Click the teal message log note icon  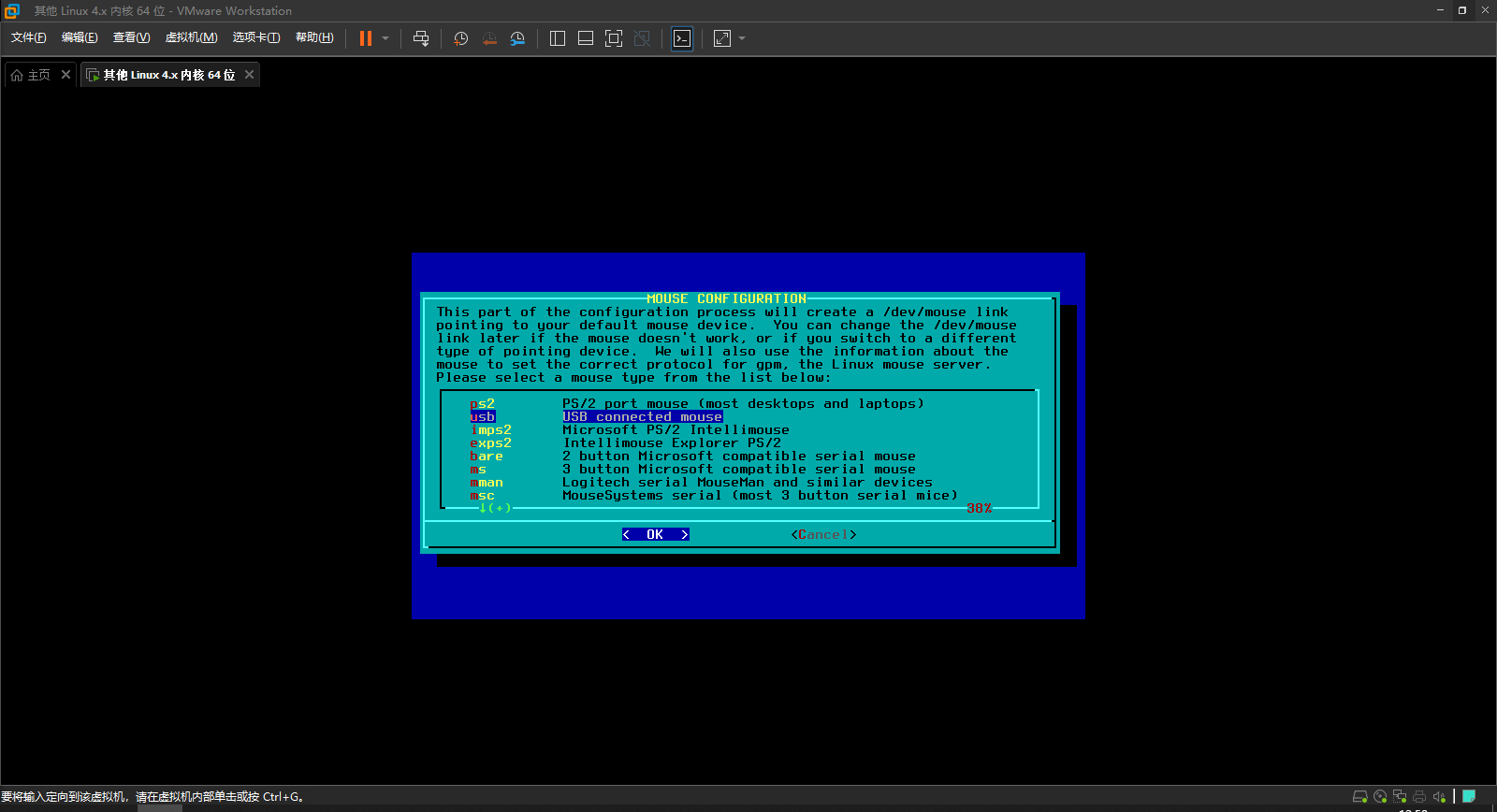pyautogui.click(x=1469, y=796)
